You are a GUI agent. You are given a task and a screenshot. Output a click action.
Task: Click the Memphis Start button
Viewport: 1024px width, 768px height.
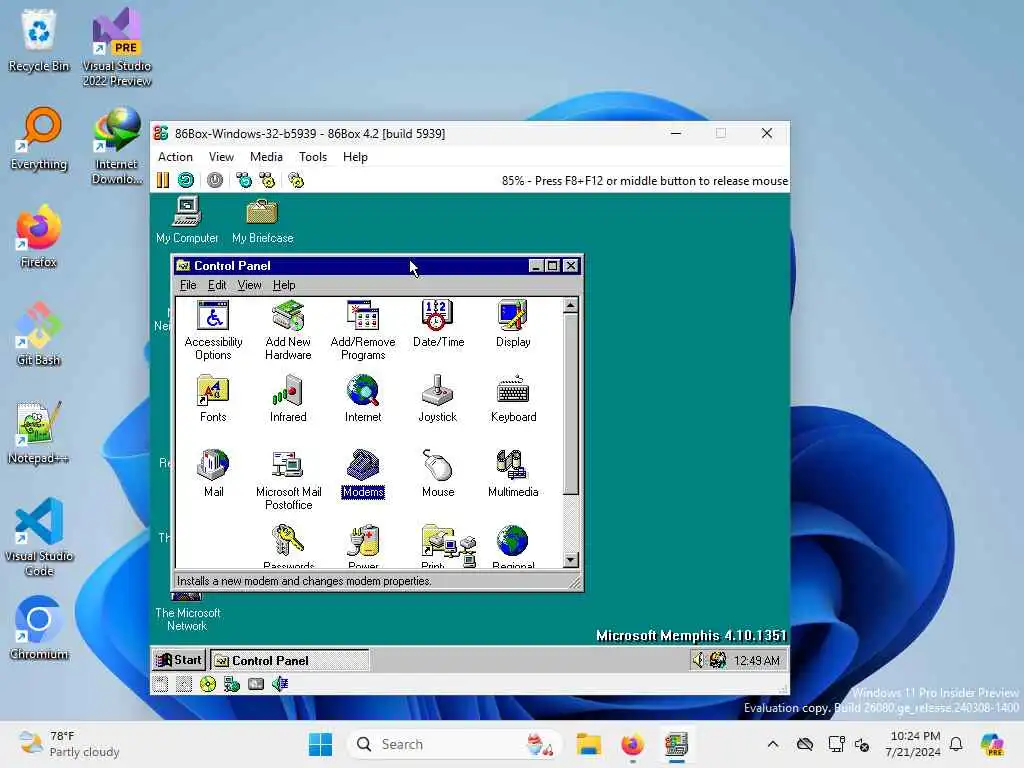179,660
